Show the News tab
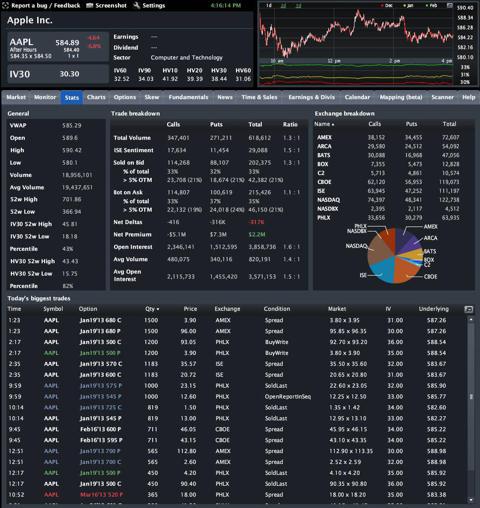 click(225, 97)
